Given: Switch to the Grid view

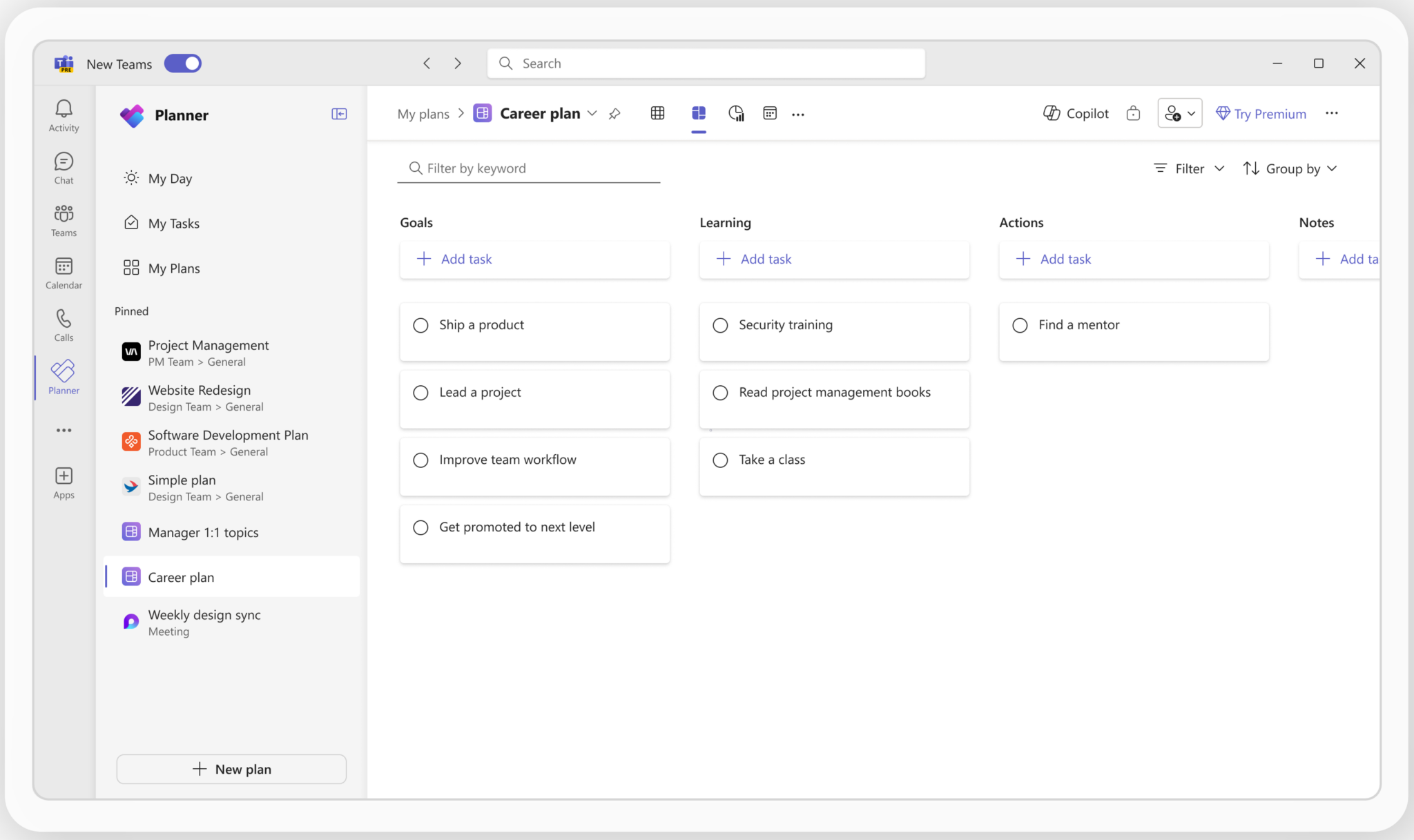Looking at the screenshot, I should pyautogui.click(x=657, y=113).
